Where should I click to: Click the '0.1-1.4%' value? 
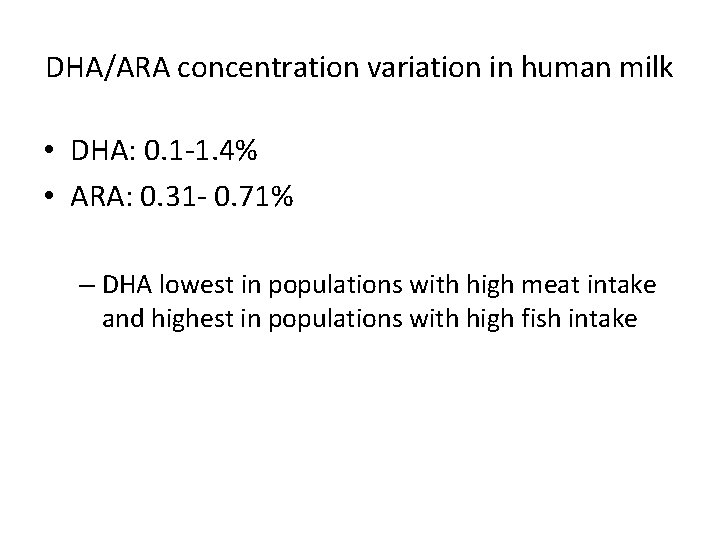tap(201, 153)
